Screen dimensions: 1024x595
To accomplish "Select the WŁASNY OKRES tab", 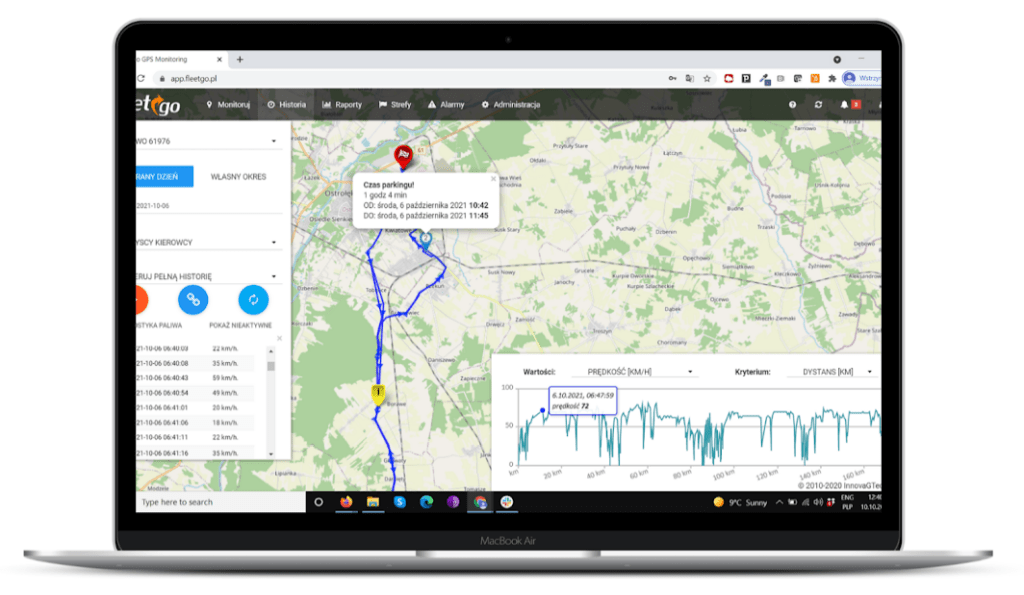I will pos(238,176).
